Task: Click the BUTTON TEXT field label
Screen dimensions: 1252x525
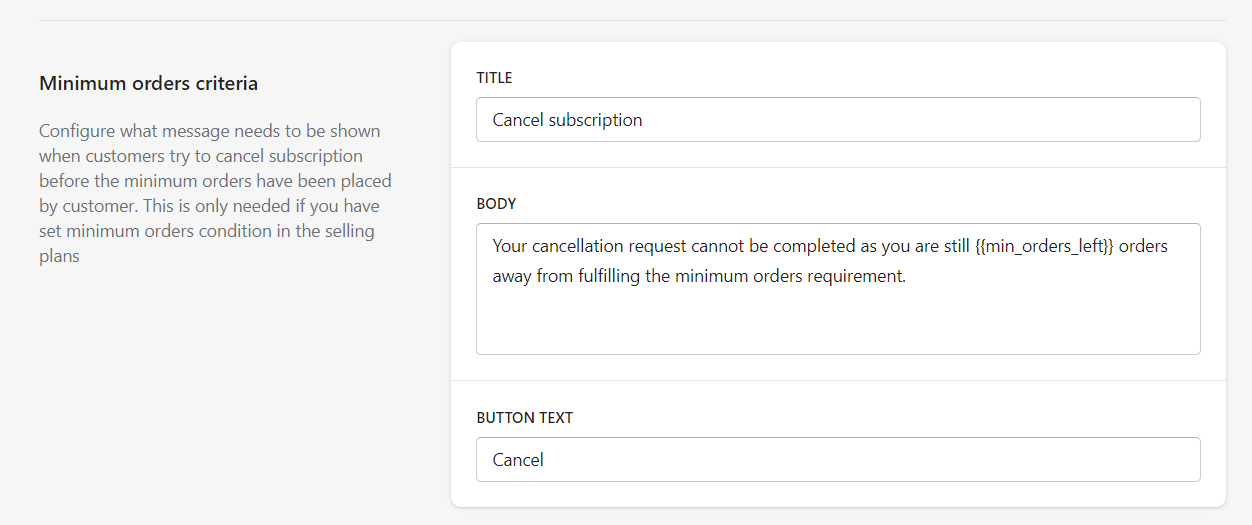Action: (x=524, y=418)
